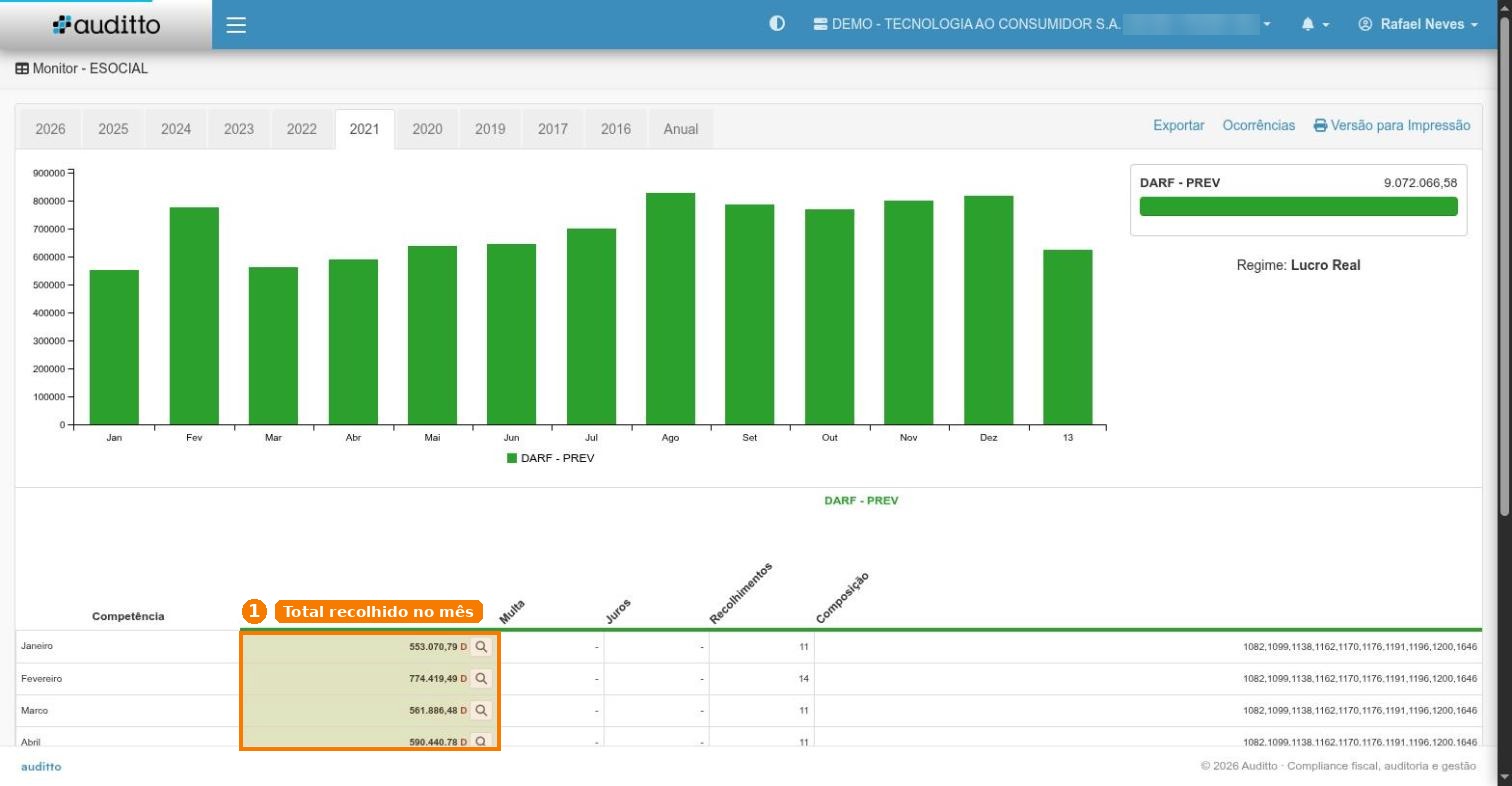Toggle dark/light contrast mode icon
This screenshot has width=1512, height=786.
777,24
